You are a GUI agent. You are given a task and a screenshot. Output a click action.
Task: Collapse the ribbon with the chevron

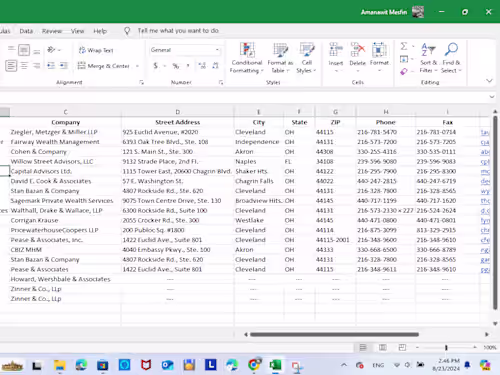click(x=489, y=81)
